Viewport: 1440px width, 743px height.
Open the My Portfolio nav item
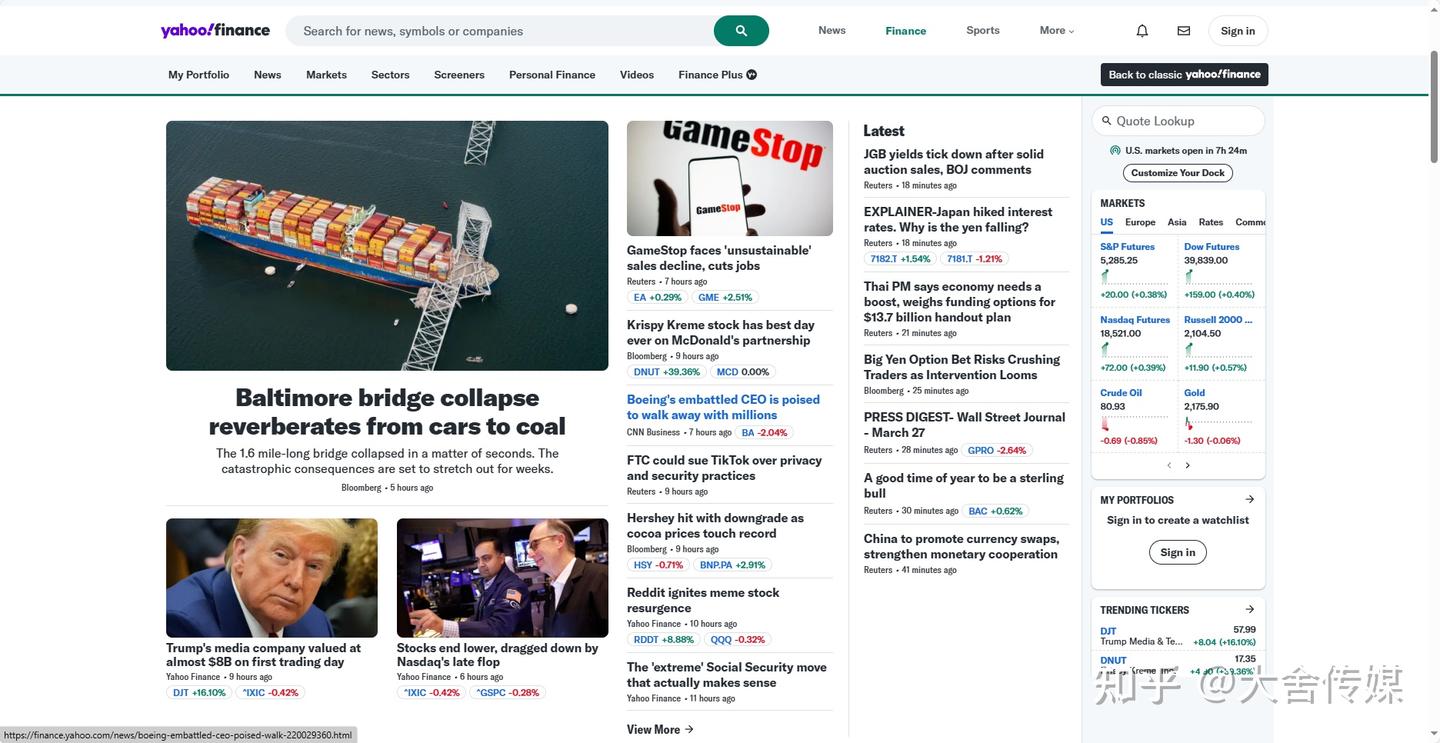(199, 75)
